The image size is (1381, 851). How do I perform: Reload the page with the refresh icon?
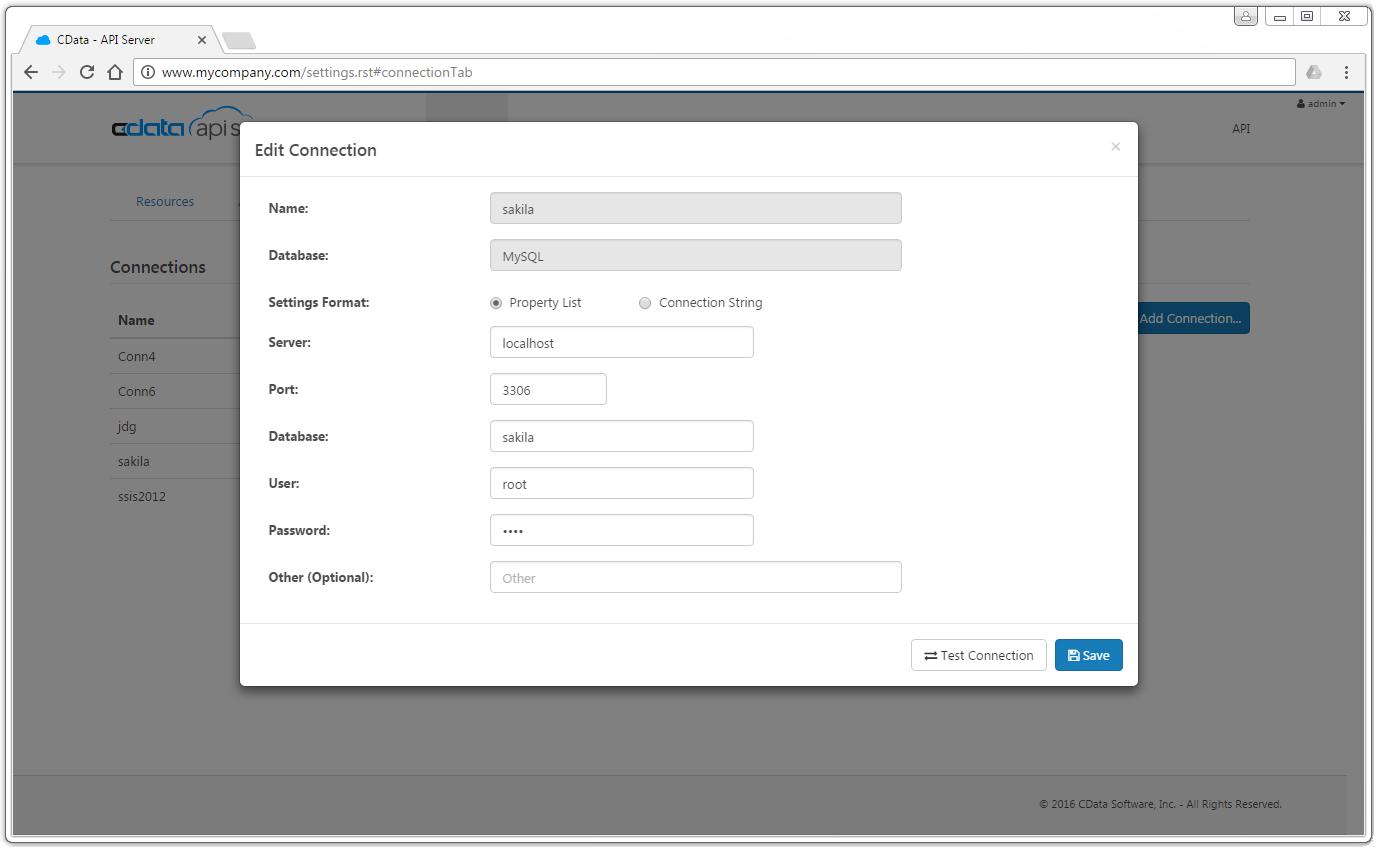click(x=87, y=72)
